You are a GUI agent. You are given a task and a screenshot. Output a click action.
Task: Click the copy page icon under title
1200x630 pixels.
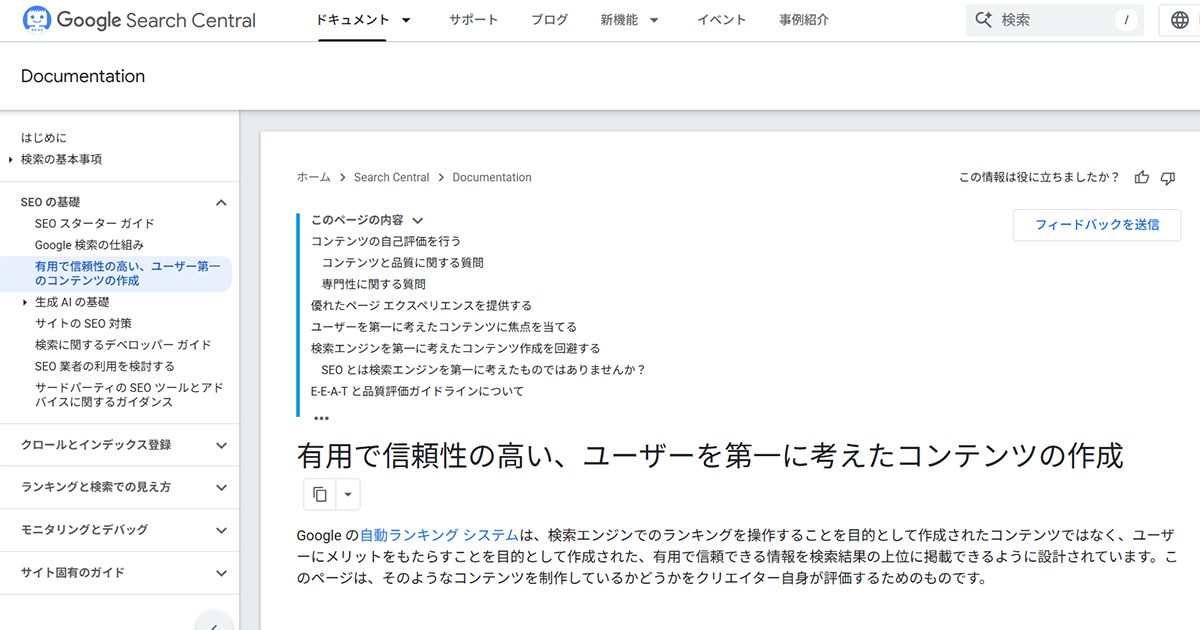(320, 494)
